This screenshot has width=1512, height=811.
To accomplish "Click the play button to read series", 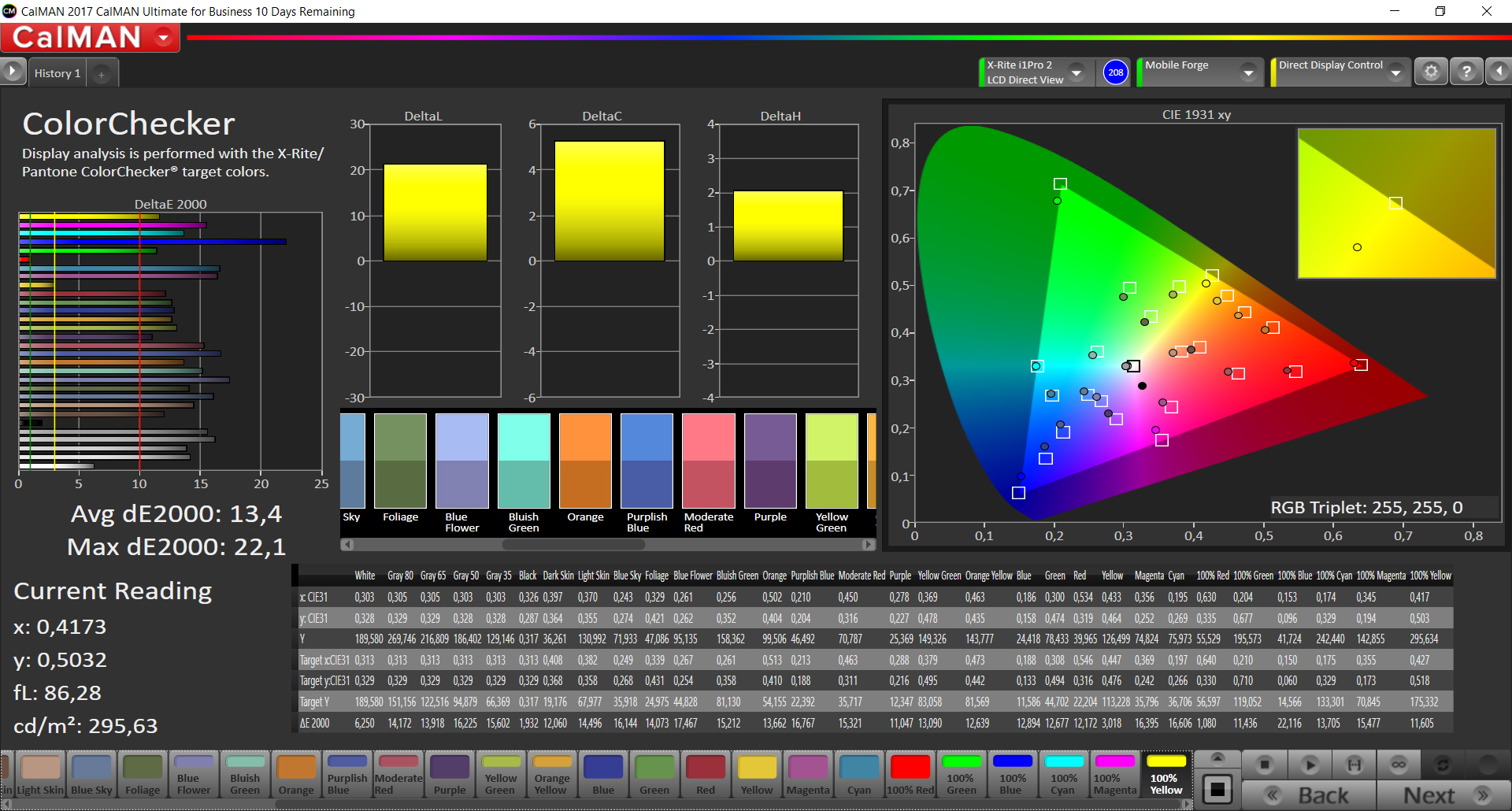I will [x=1310, y=765].
